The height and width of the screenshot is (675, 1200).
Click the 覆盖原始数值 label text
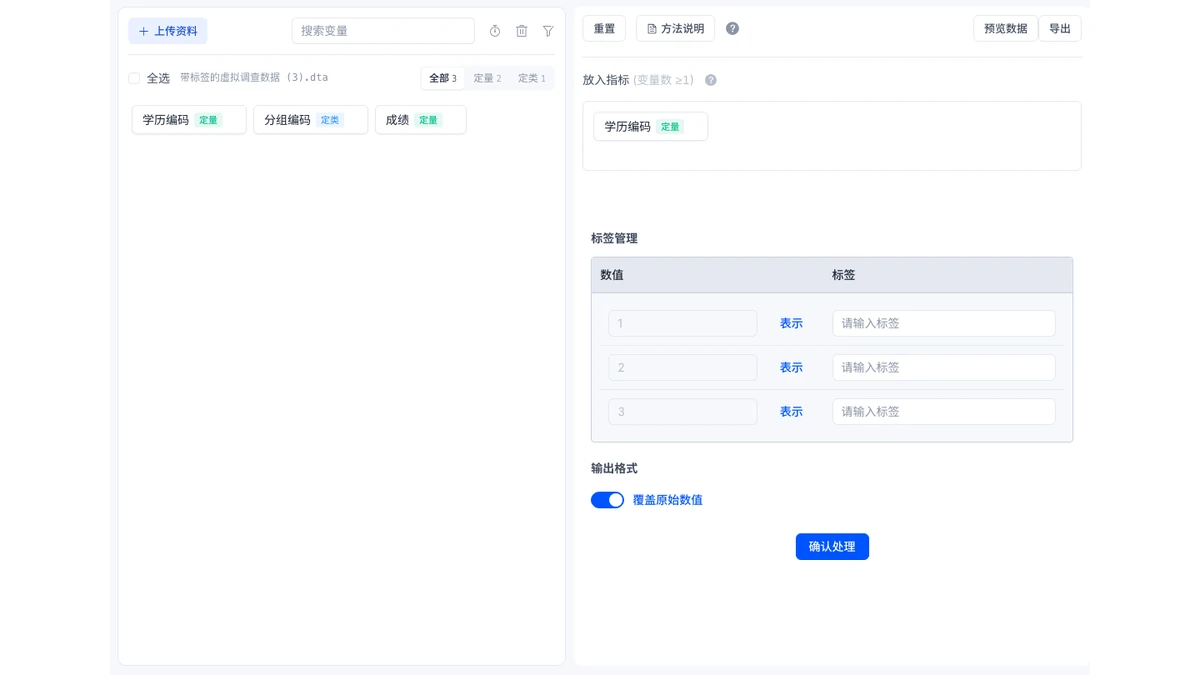668,500
